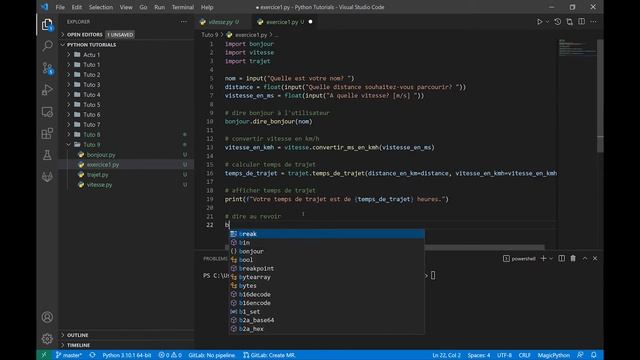This screenshot has height=360, width=640.
Task: Switch to the vitesse.py tab
Action: [x=220, y=22]
